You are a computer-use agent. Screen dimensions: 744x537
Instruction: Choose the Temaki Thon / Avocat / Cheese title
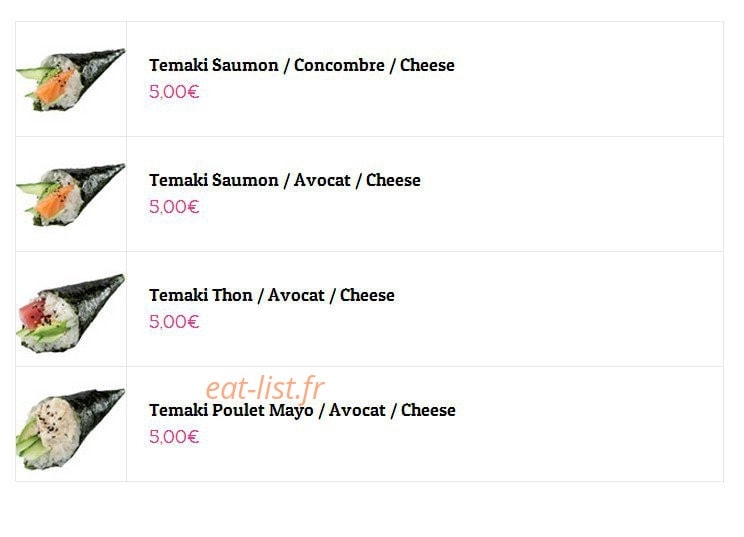(x=272, y=295)
